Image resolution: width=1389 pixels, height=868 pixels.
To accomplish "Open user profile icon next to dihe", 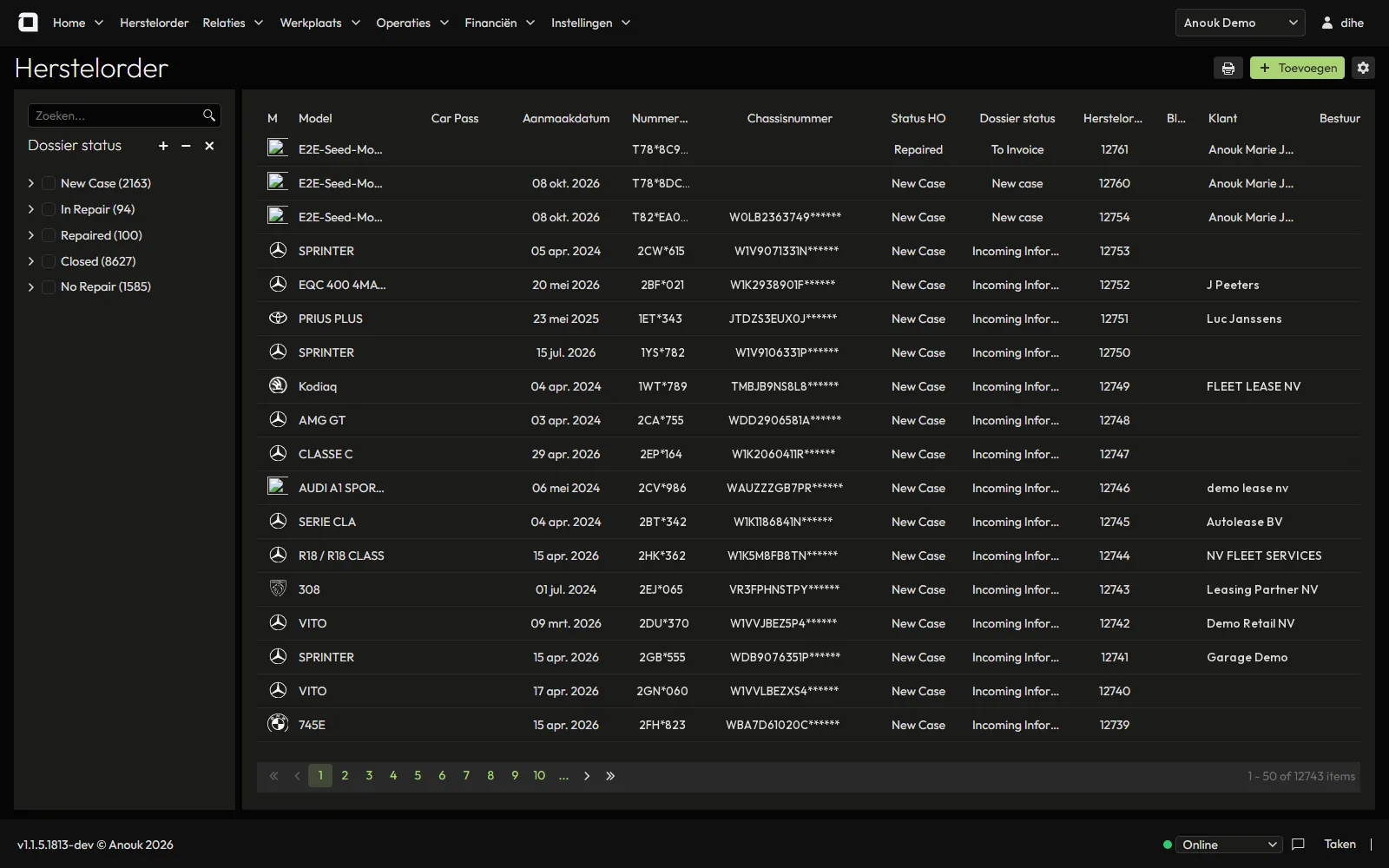I will click(x=1326, y=23).
